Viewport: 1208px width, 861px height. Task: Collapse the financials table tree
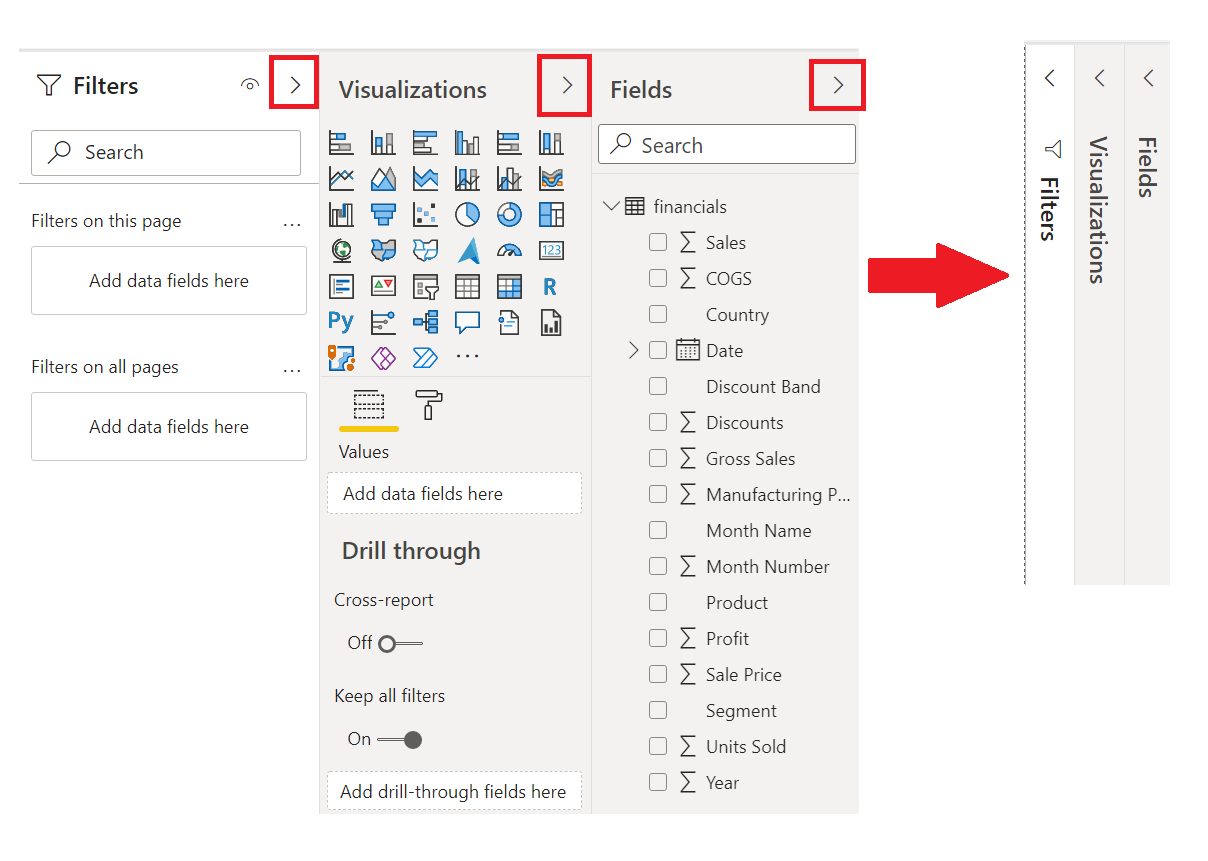click(x=611, y=206)
